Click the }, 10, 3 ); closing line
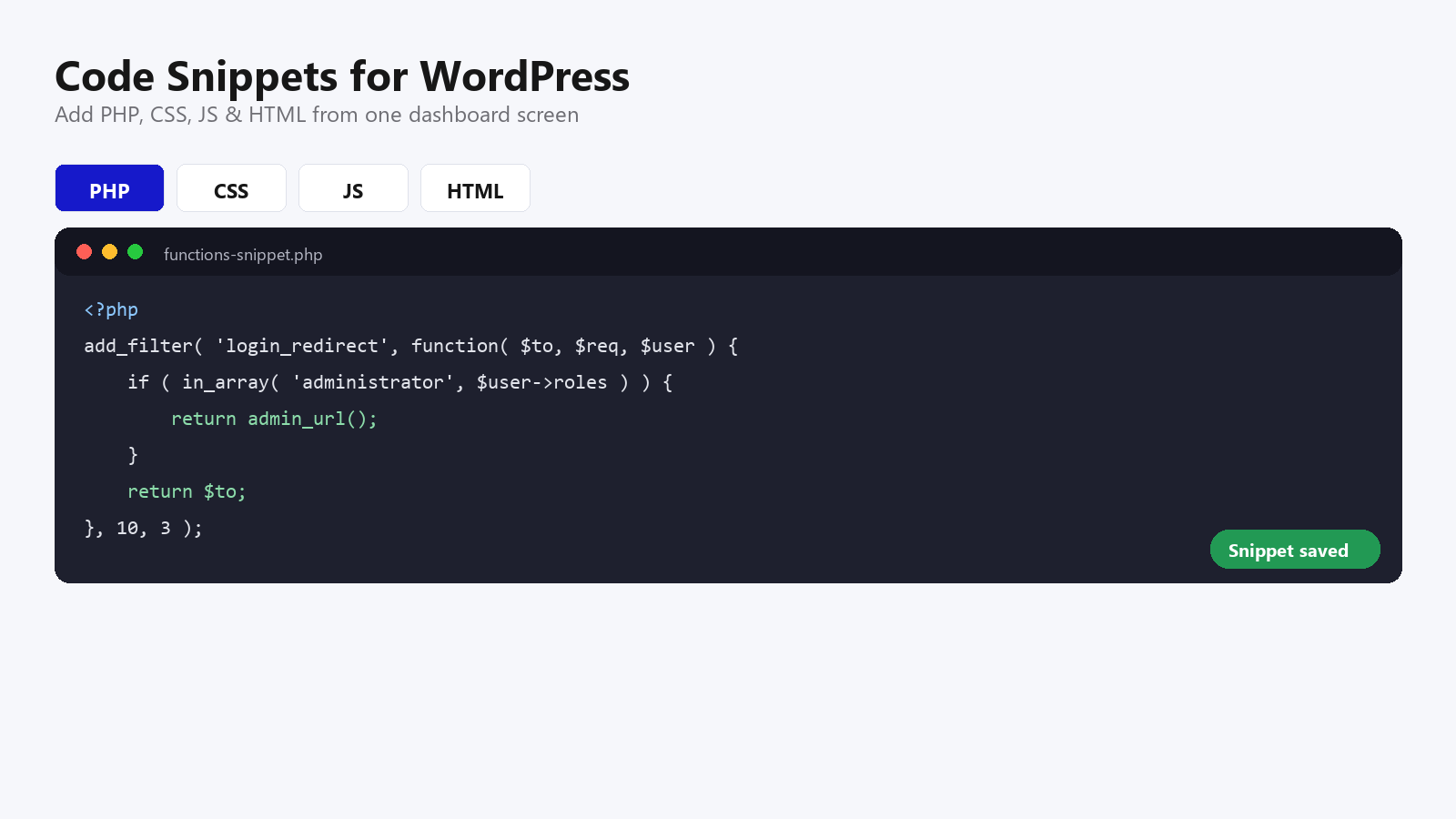 (x=144, y=528)
